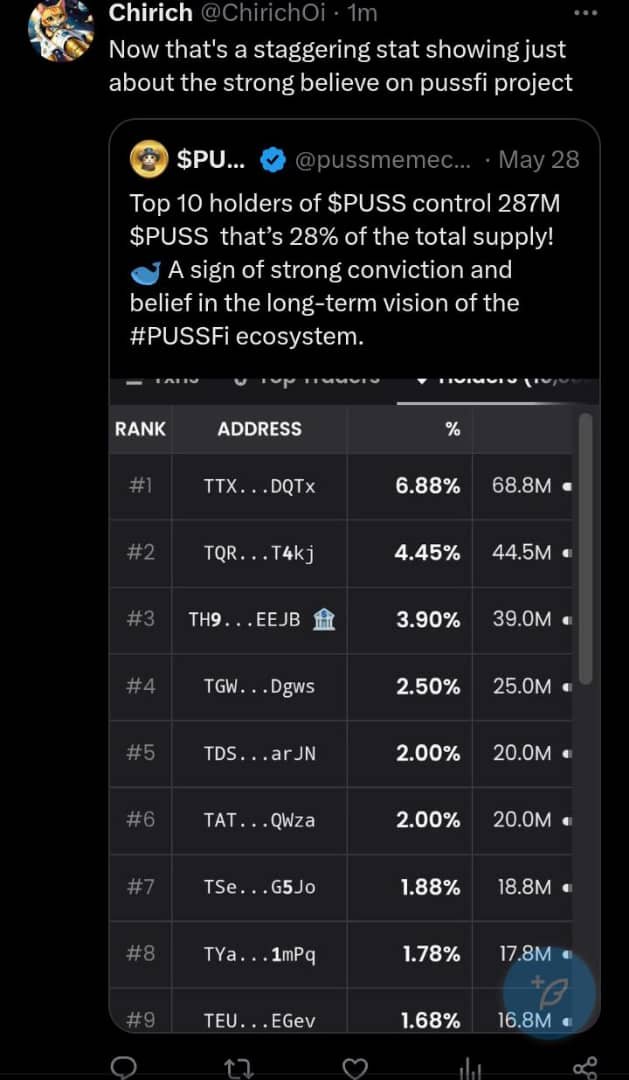Open the $PUSS quoted account avatar
This screenshot has width=629, height=1080.
[149, 159]
